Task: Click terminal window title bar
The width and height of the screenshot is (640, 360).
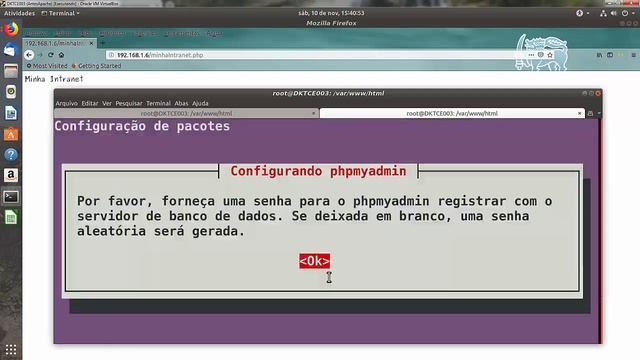Action: 328,93
